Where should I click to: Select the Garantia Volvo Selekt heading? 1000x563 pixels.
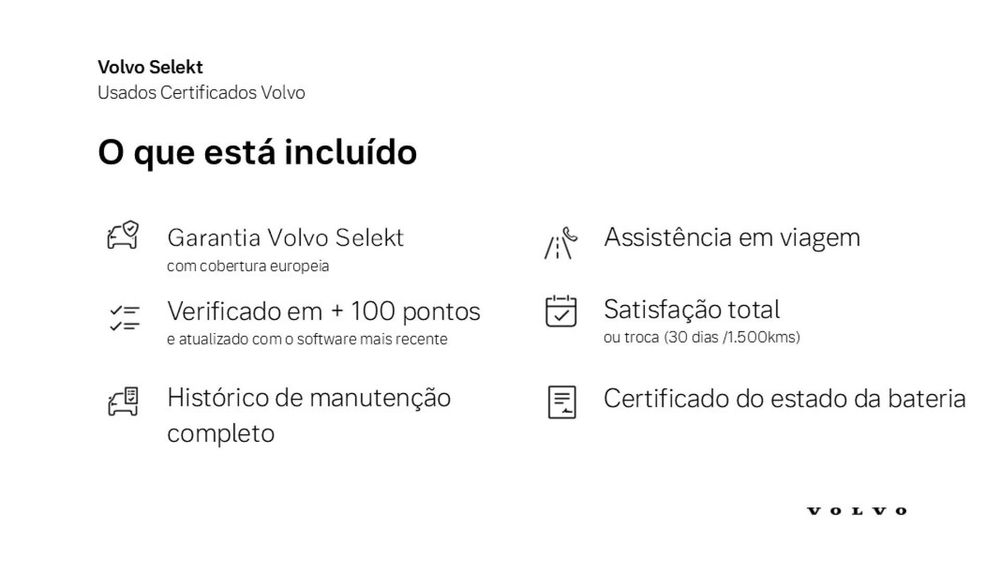tap(285, 238)
